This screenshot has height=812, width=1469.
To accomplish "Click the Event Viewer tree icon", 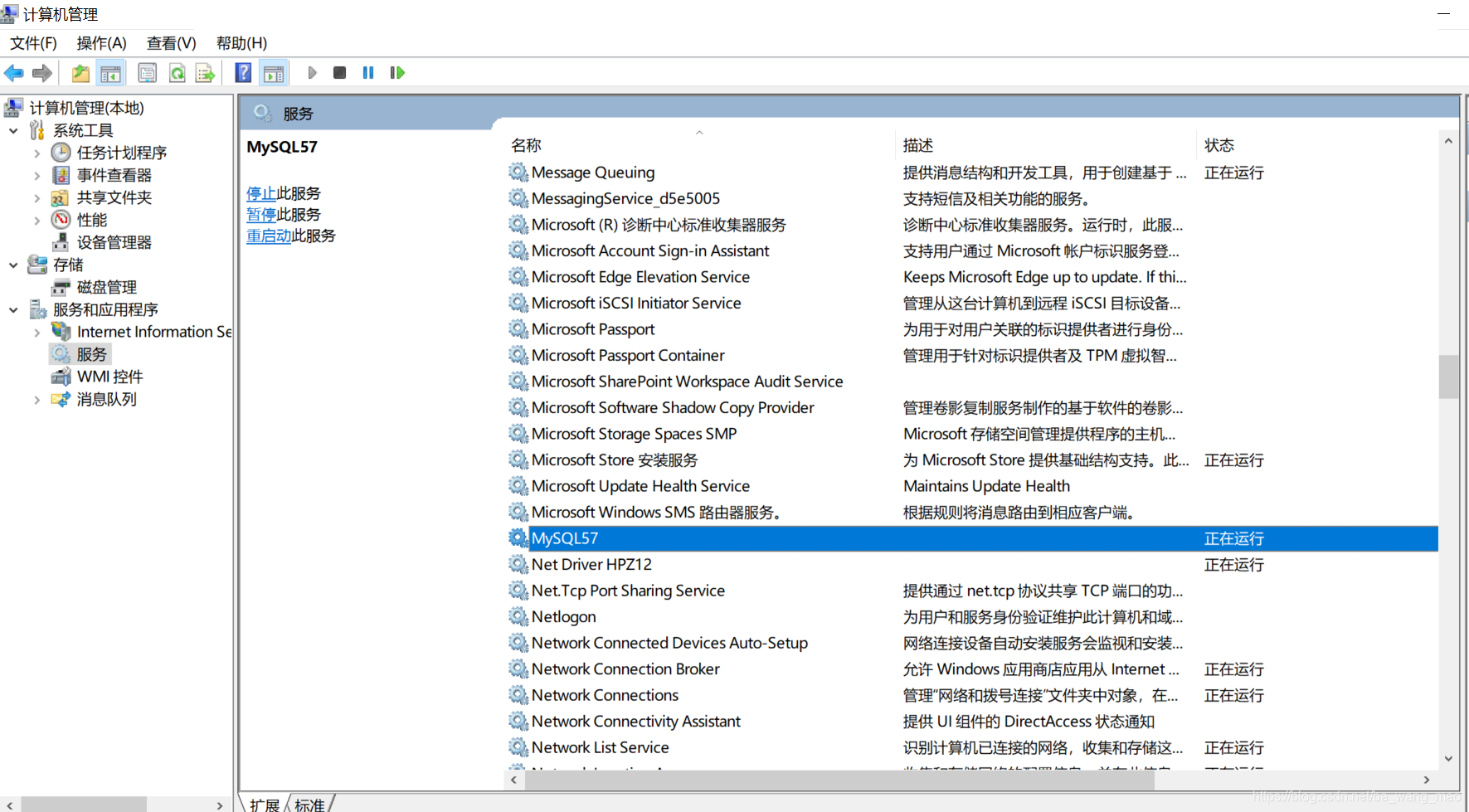I will [61, 175].
